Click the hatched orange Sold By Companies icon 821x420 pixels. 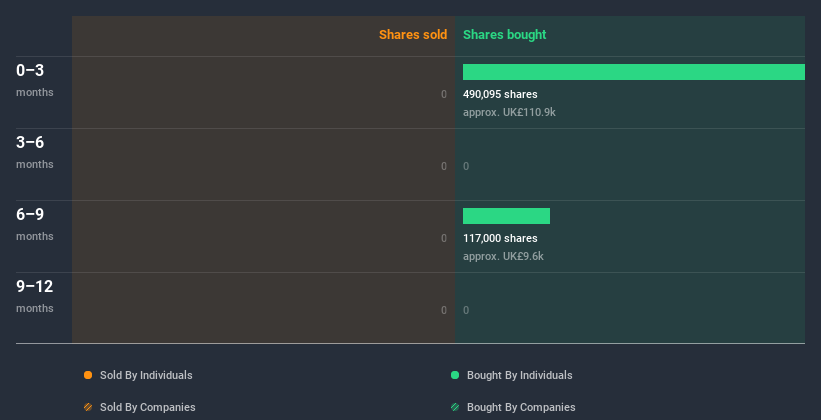click(88, 407)
